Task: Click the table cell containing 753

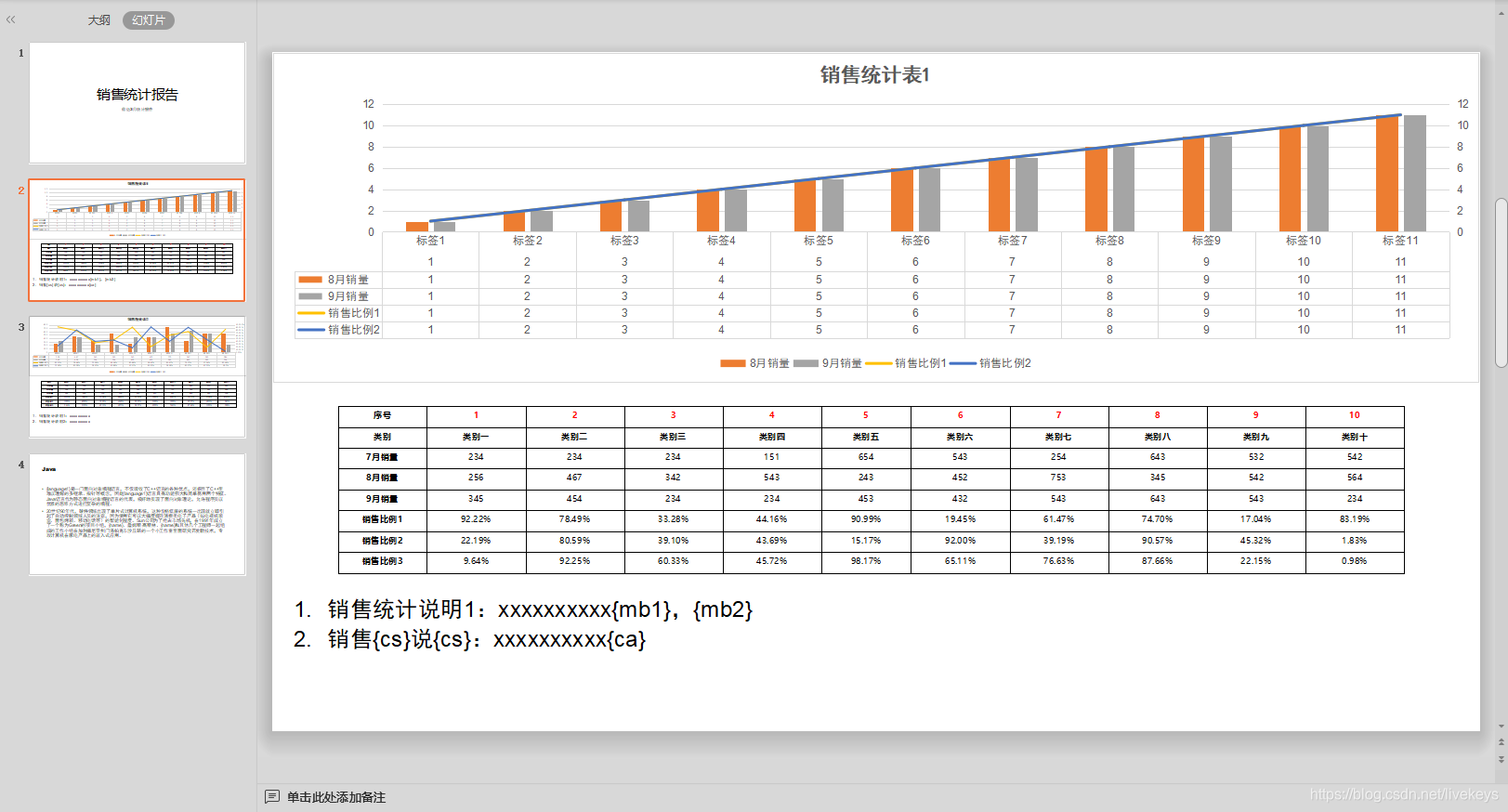Action: [x=1058, y=478]
